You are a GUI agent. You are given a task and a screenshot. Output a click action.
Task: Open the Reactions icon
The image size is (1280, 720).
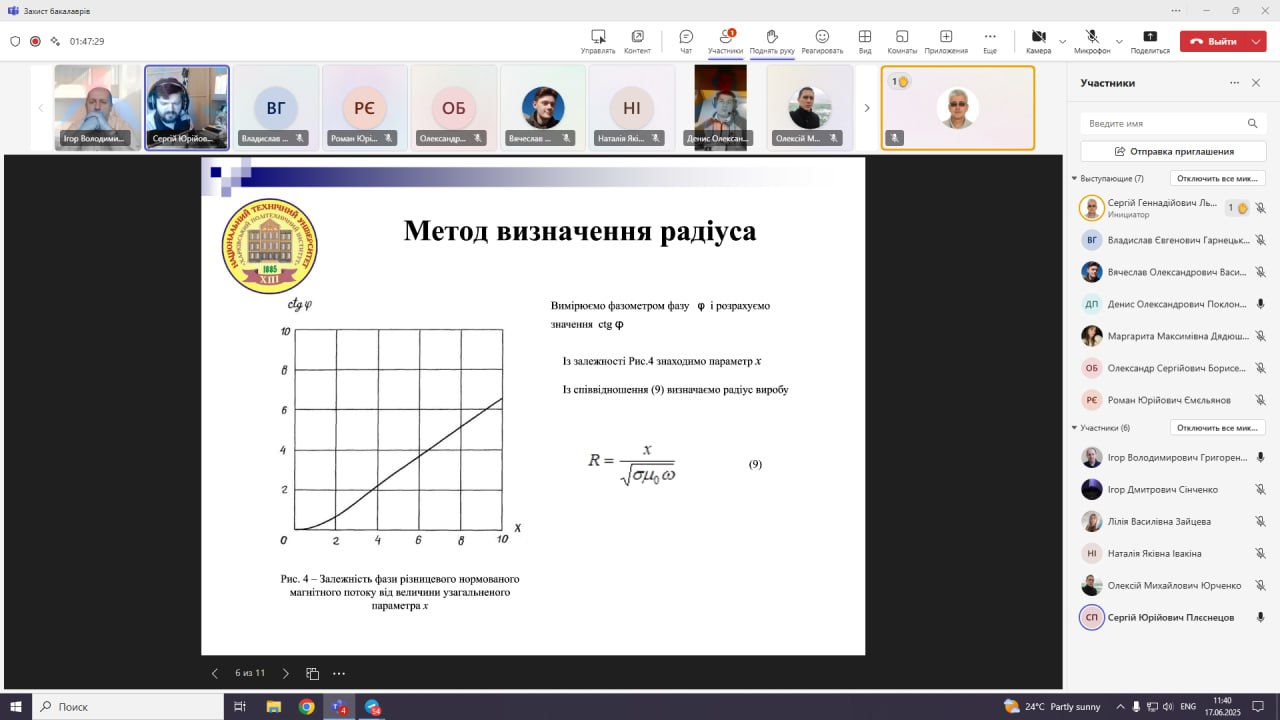[822, 37]
